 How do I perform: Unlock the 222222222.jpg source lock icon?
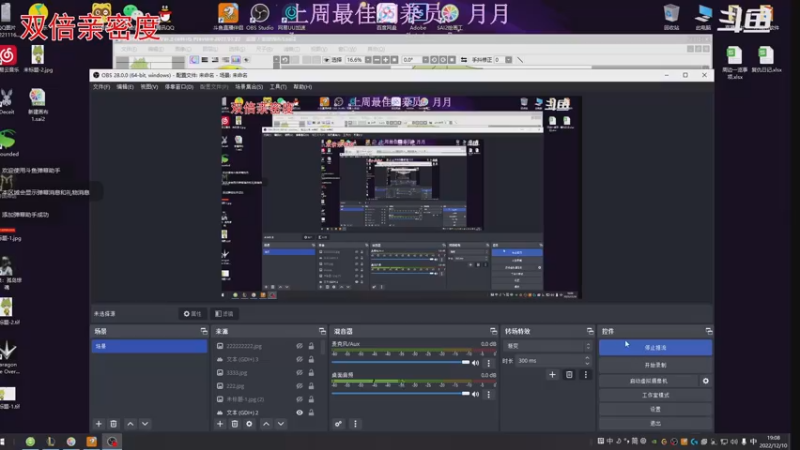coord(311,346)
